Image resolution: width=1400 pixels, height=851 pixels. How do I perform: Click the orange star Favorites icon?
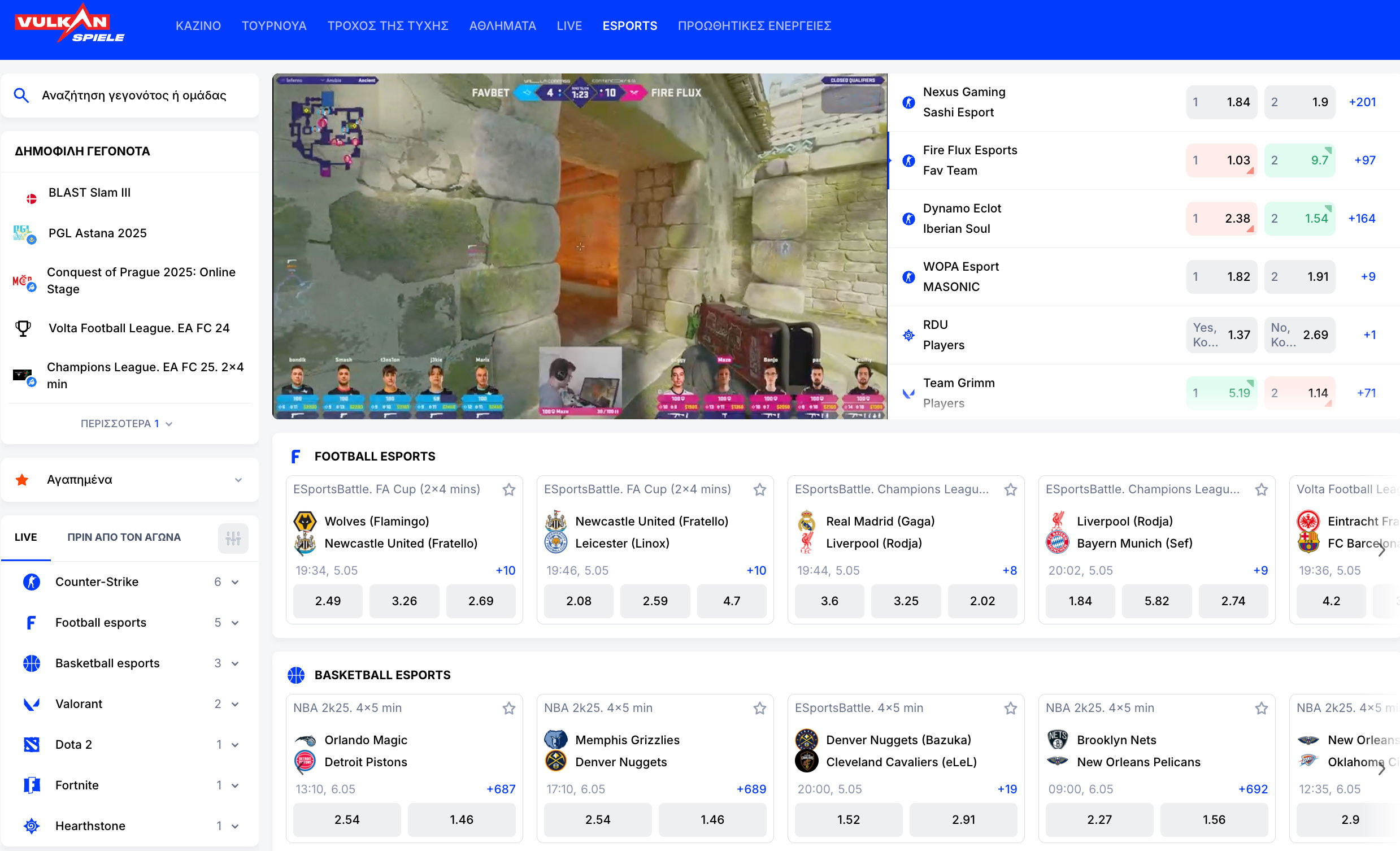tap(22, 480)
